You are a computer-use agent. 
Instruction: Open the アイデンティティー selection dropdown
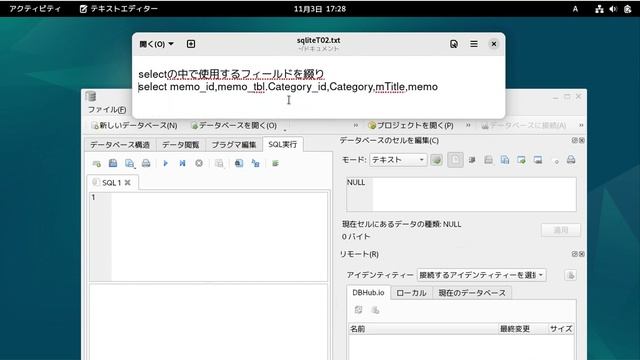pyautogui.click(x=481, y=276)
